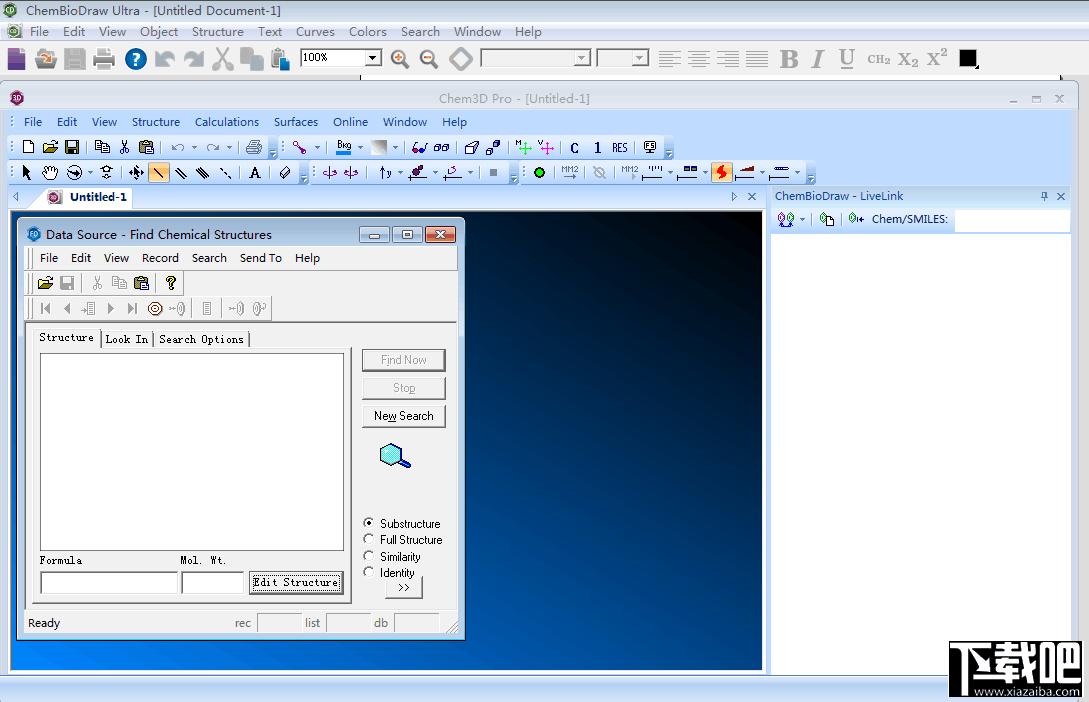Open the ChemBioDraw font name dropdown
This screenshot has height=702, width=1089.
click(x=582, y=58)
